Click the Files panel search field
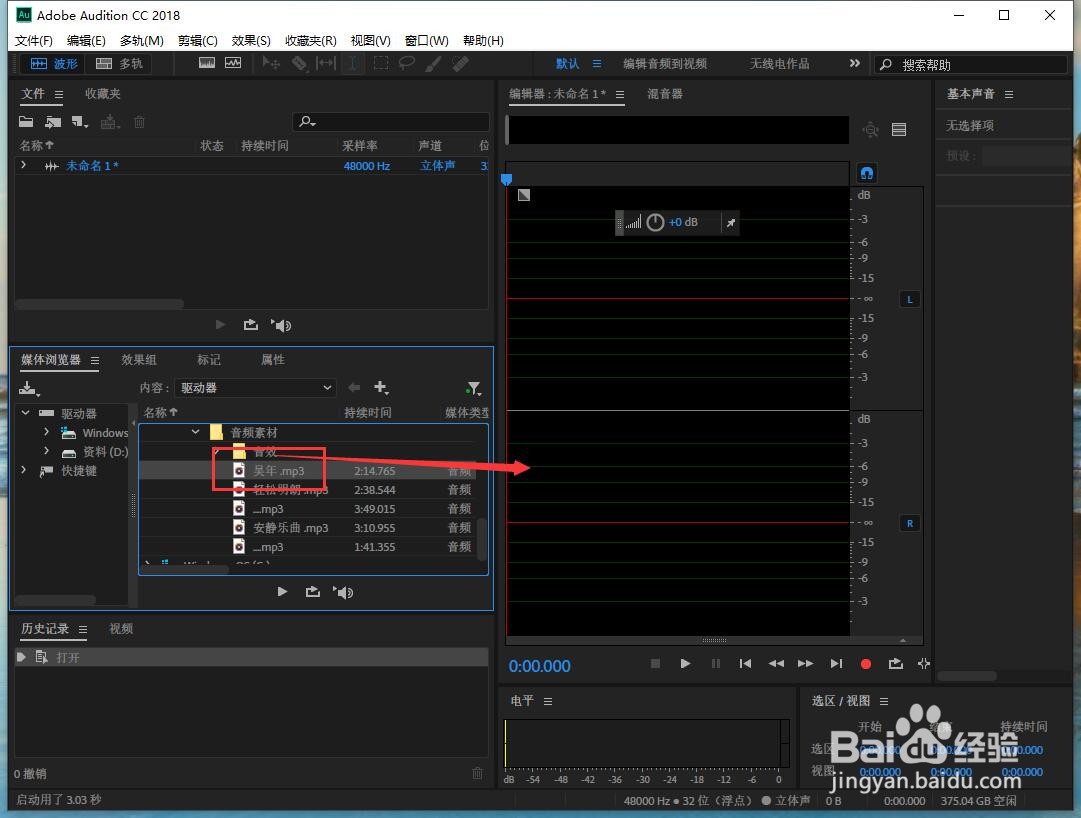Screen dimensions: 1081x818 coord(391,122)
